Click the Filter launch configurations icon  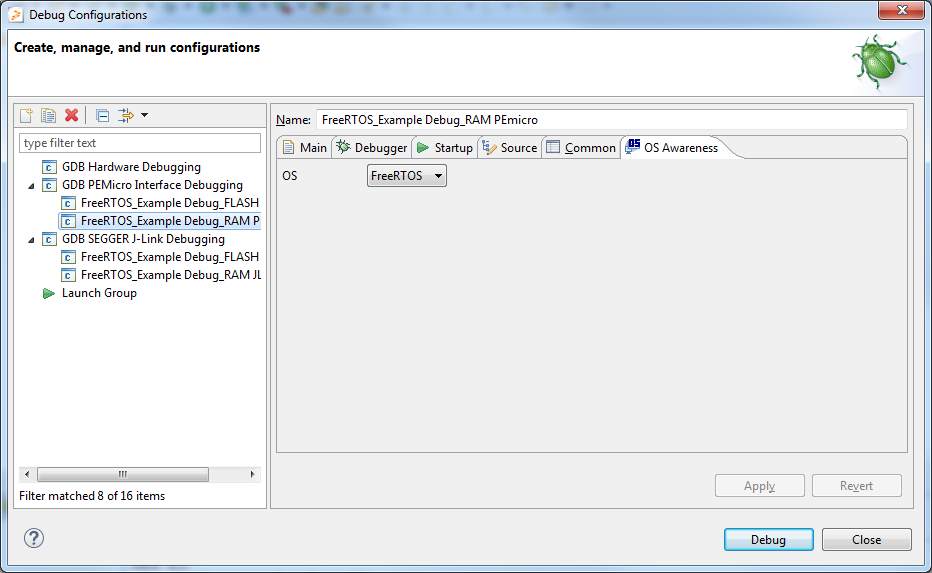coord(125,115)
